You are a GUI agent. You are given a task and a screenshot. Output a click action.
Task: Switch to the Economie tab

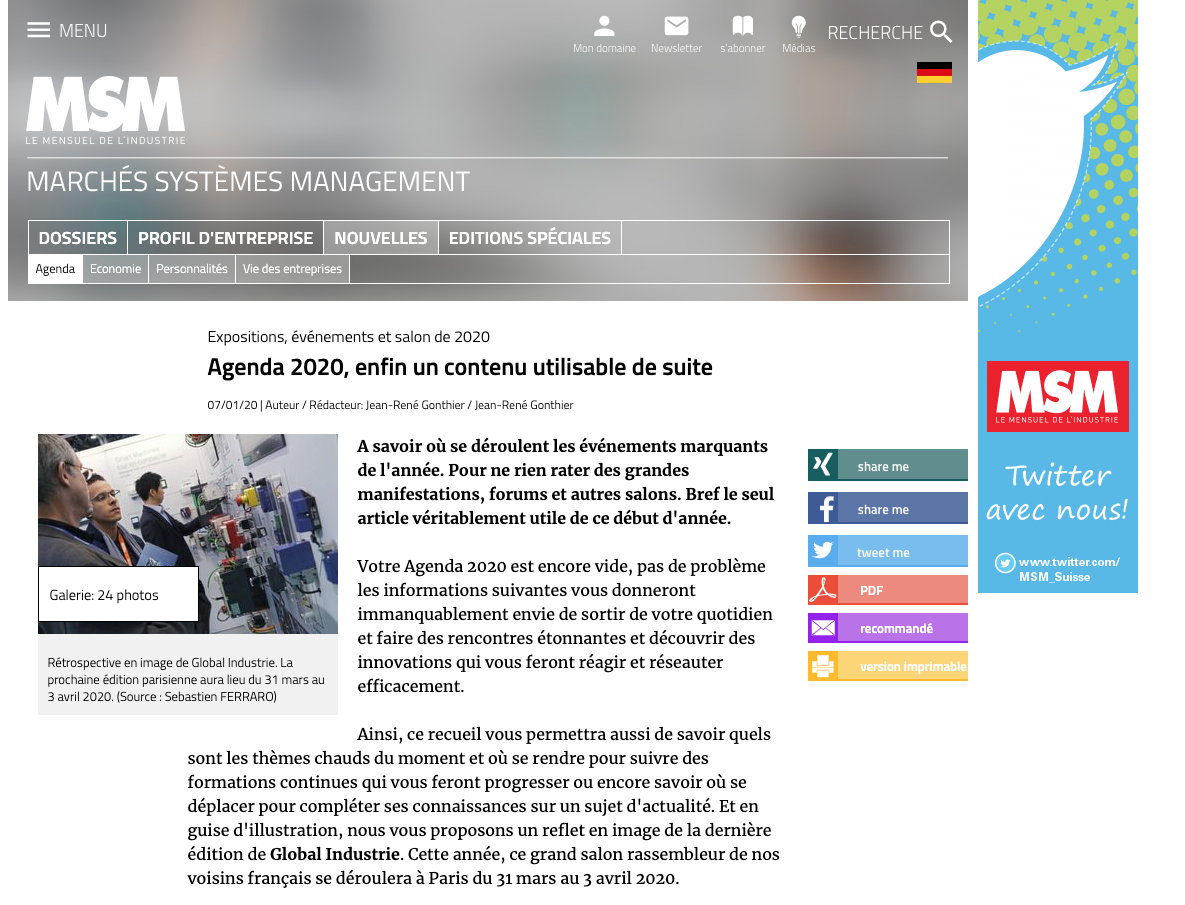pyautogui.click(x=115, y=269)
